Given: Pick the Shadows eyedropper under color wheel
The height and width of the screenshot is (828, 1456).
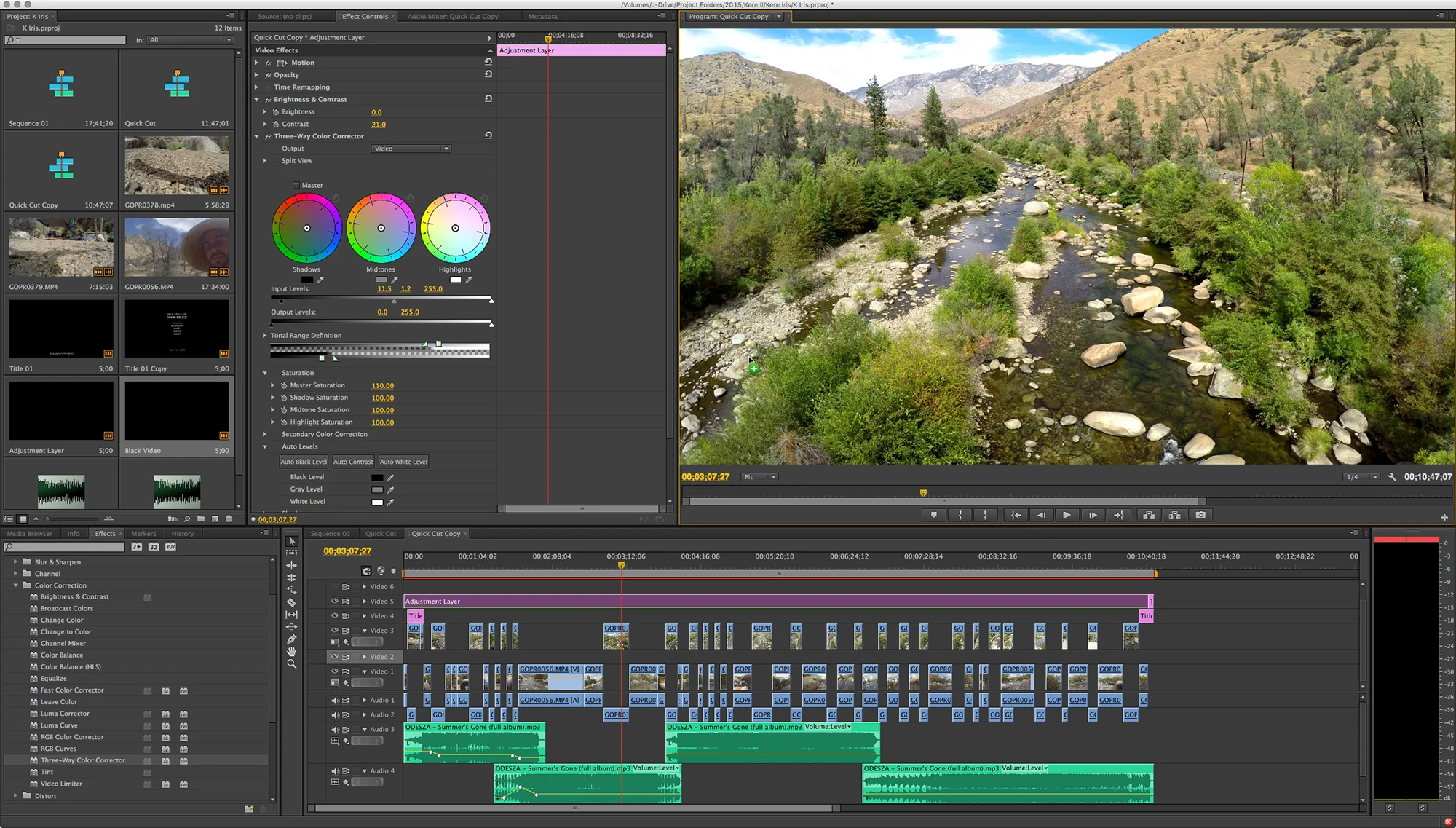Looking at the screenshot, I should 320,280.
